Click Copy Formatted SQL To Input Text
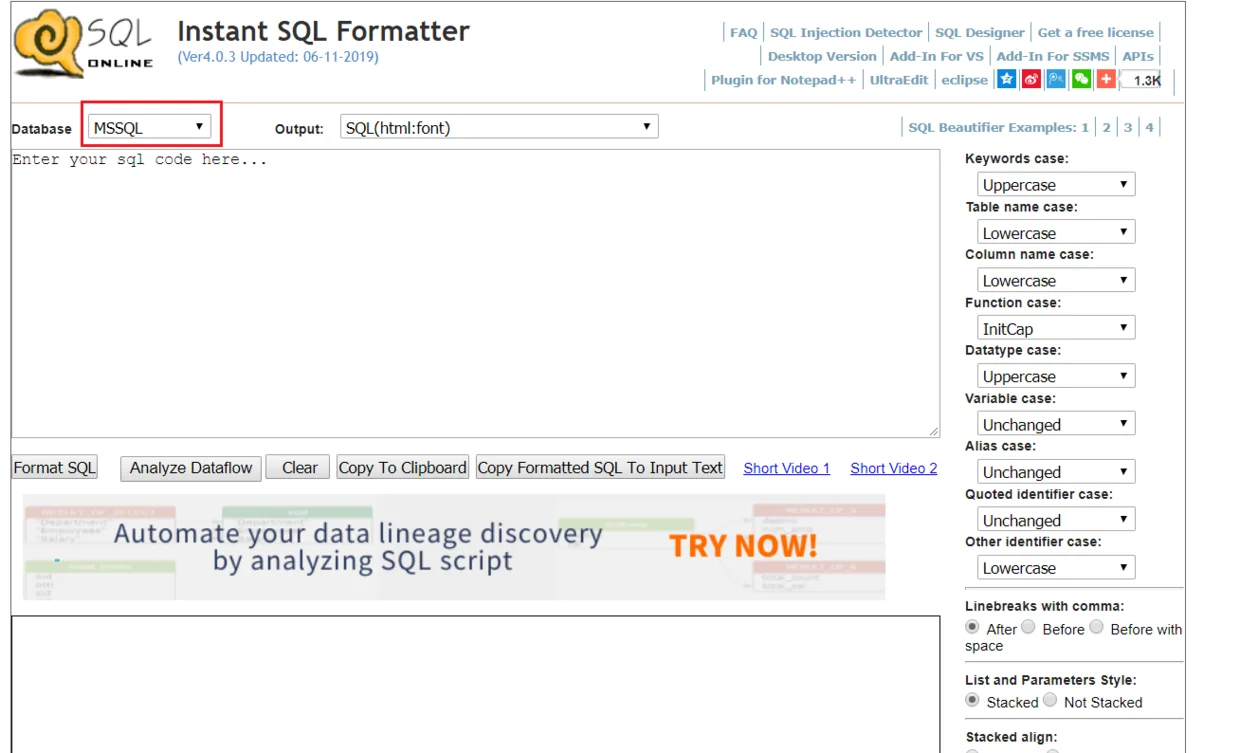Viewport: 1240px width, 753px height. [600, 467]
